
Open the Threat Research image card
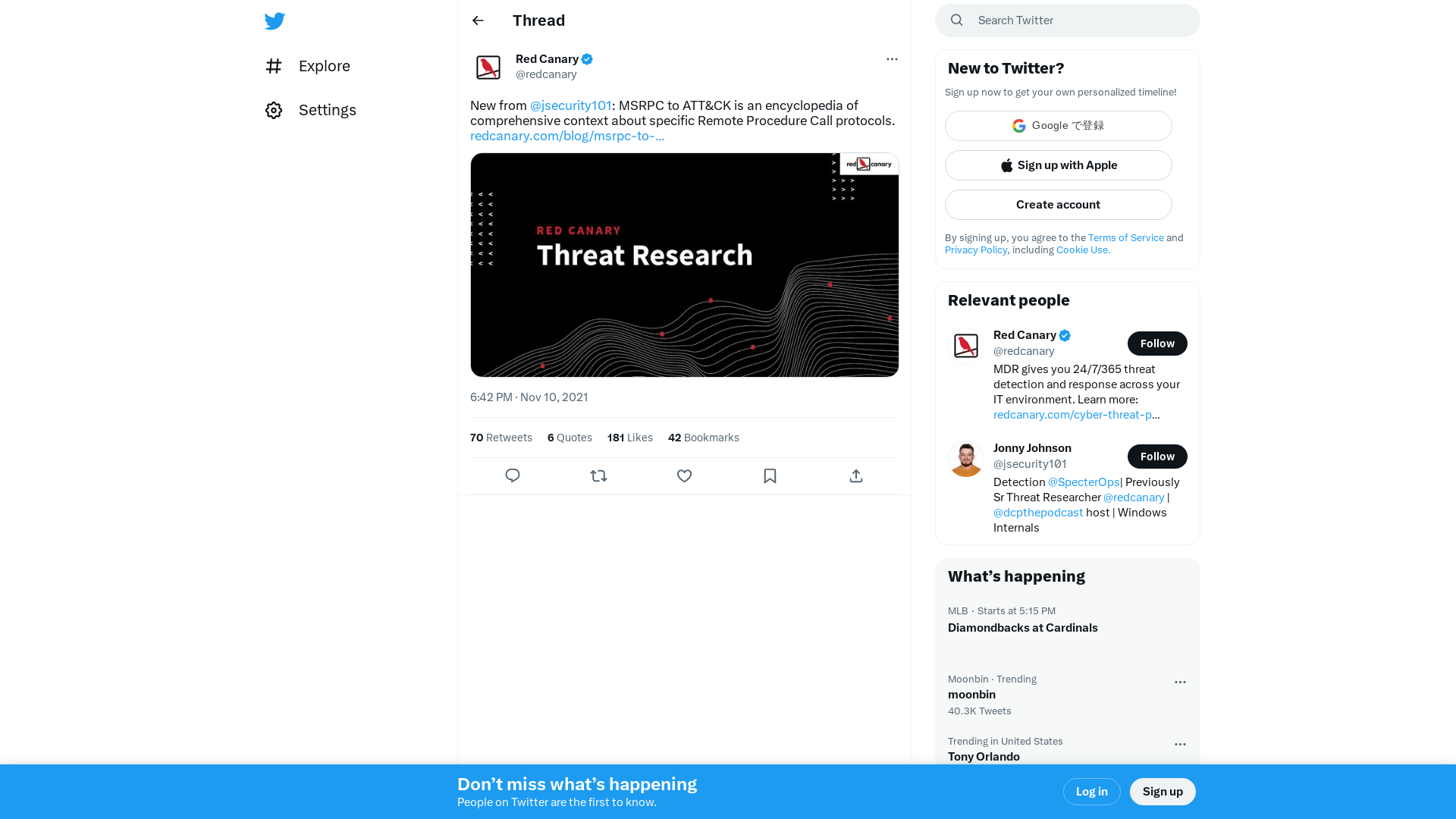pyautogui.click(x=685, y=265)
